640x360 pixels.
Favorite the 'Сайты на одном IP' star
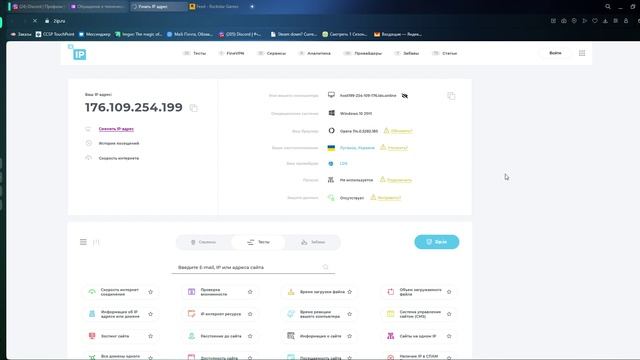pyautogui.click(x=449, y=336)
